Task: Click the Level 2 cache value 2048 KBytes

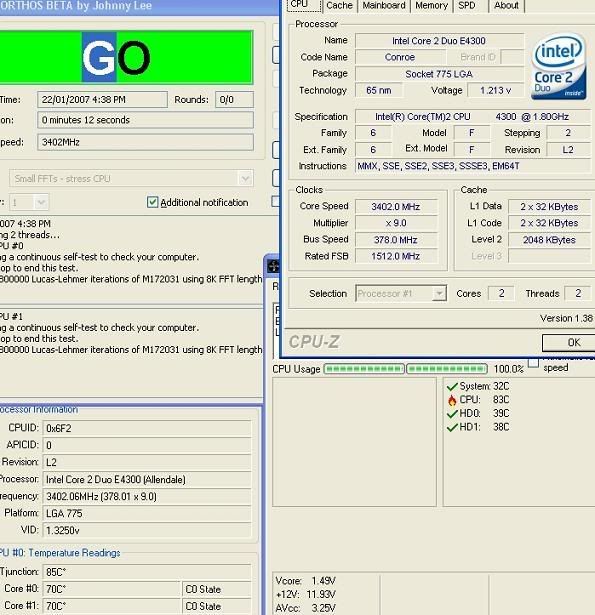Action: point(549,240)
